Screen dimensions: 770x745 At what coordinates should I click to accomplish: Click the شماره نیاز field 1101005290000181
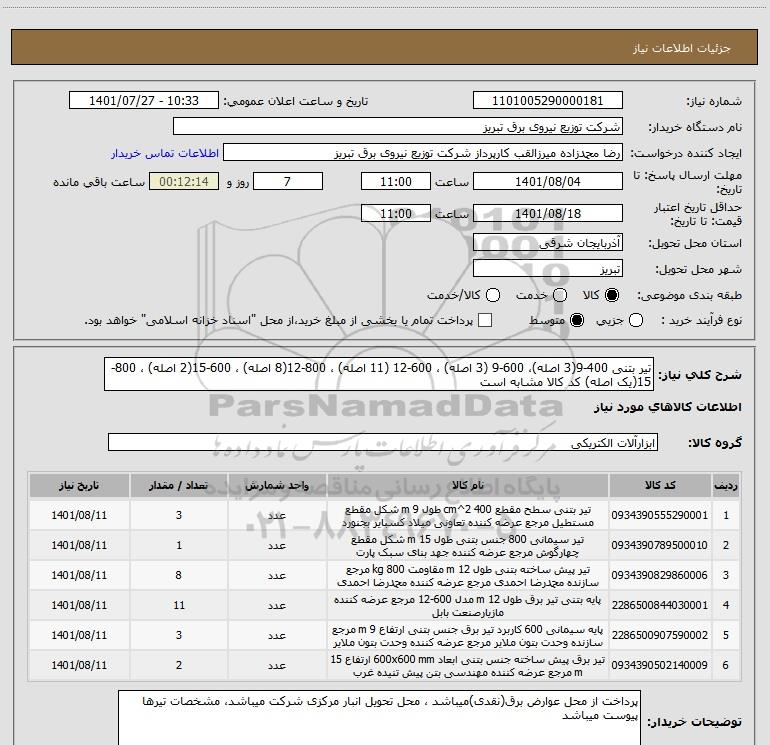coord(548,101)
